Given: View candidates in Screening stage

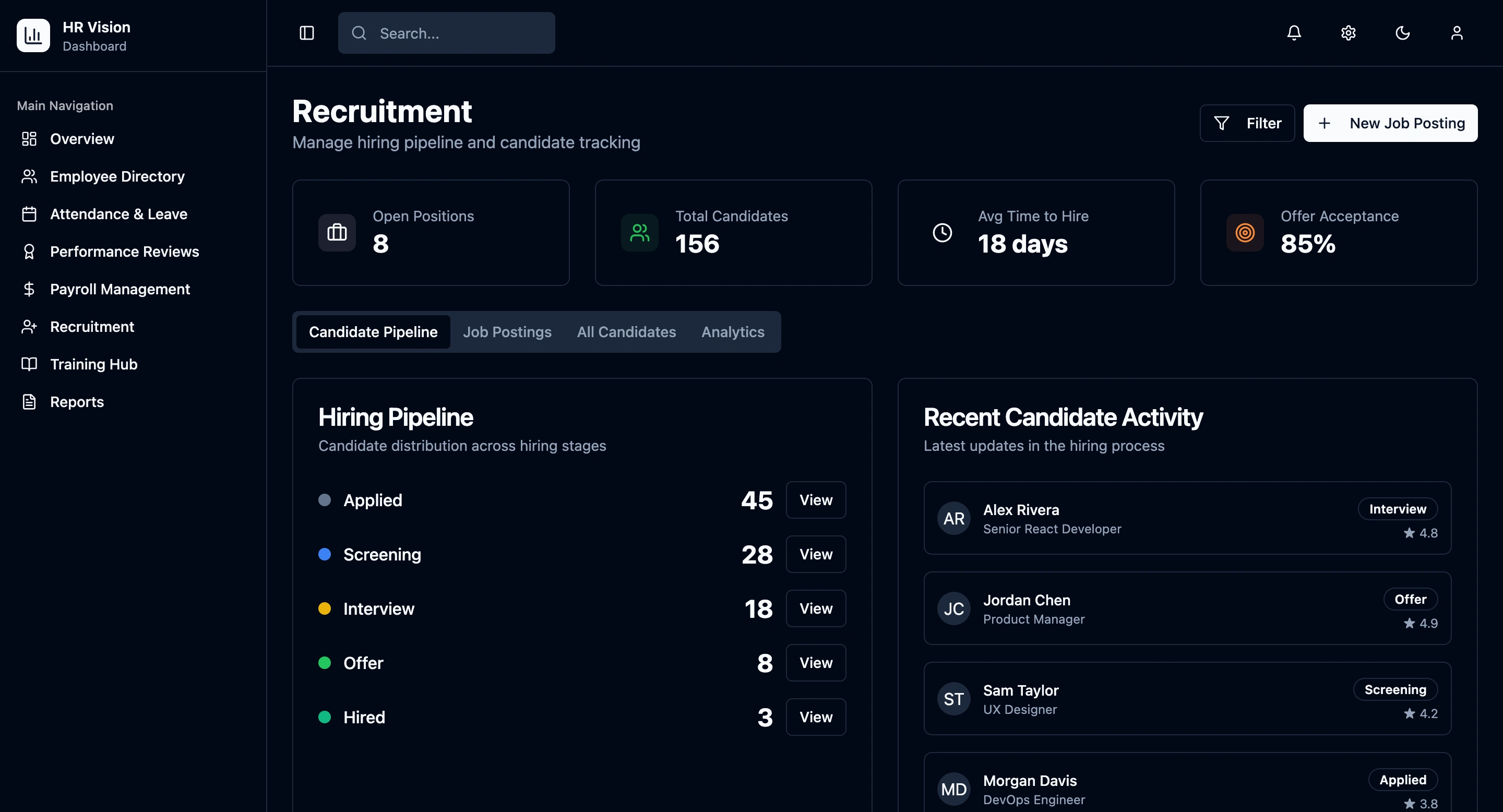Looking at the screenshot, I should pyautogui.click(x=815, y=554).
